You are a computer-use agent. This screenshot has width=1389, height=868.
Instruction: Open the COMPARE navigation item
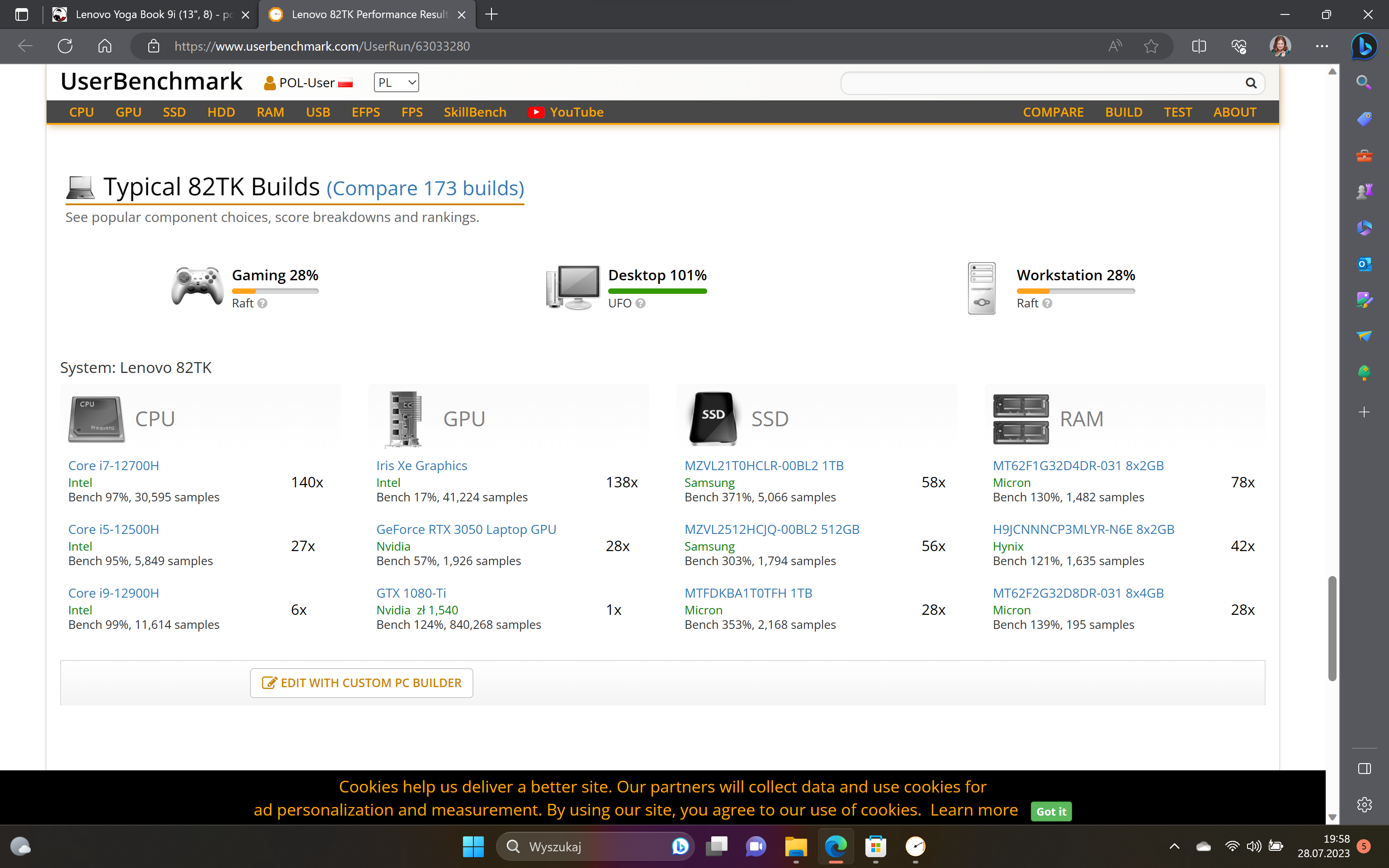click(x=1053, y=112)
